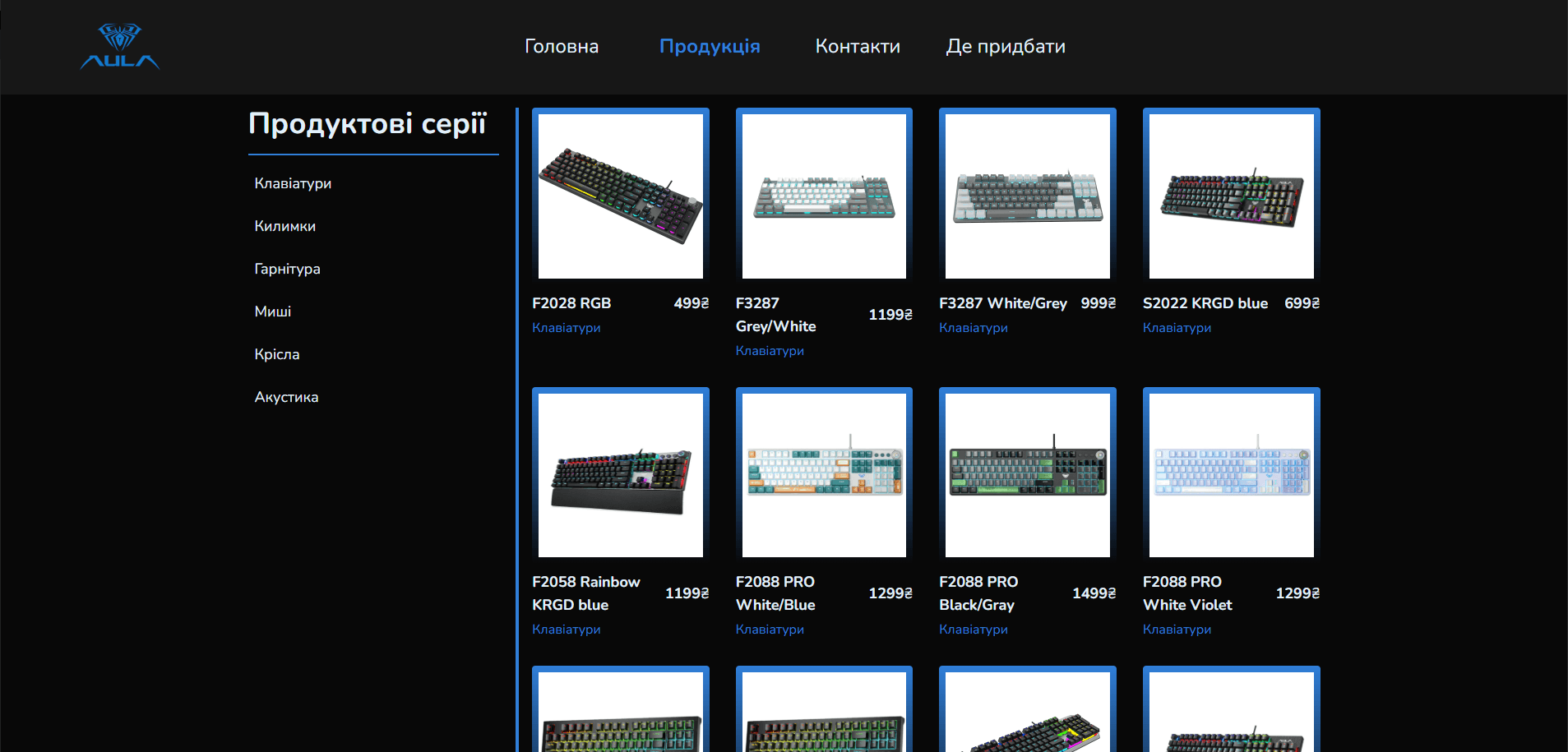
Task: Click the AULA logo
Action: coord(119,47)
